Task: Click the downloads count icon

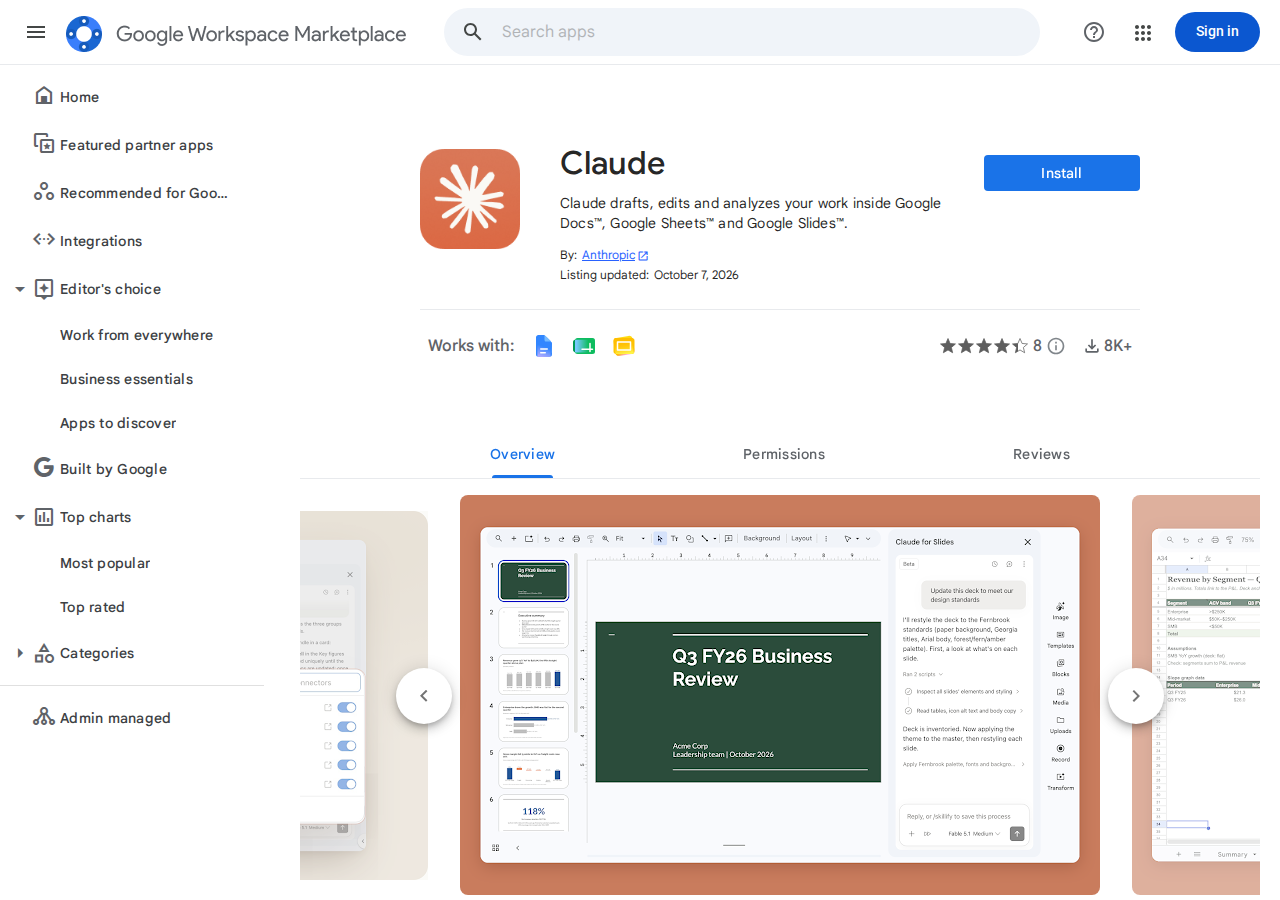Action: (x=1092, y=346)
